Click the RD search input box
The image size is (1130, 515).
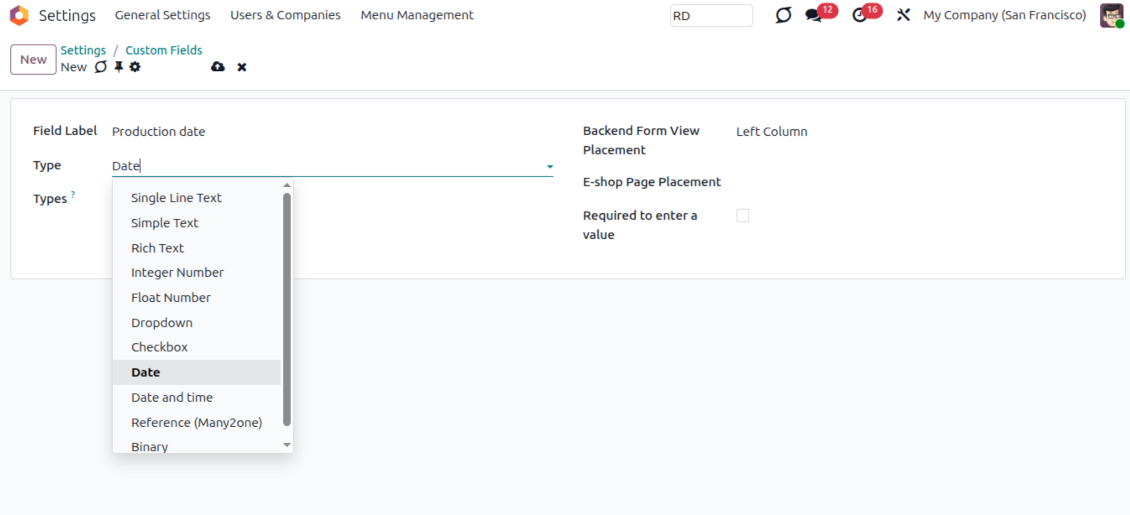[x=711, y=16]
